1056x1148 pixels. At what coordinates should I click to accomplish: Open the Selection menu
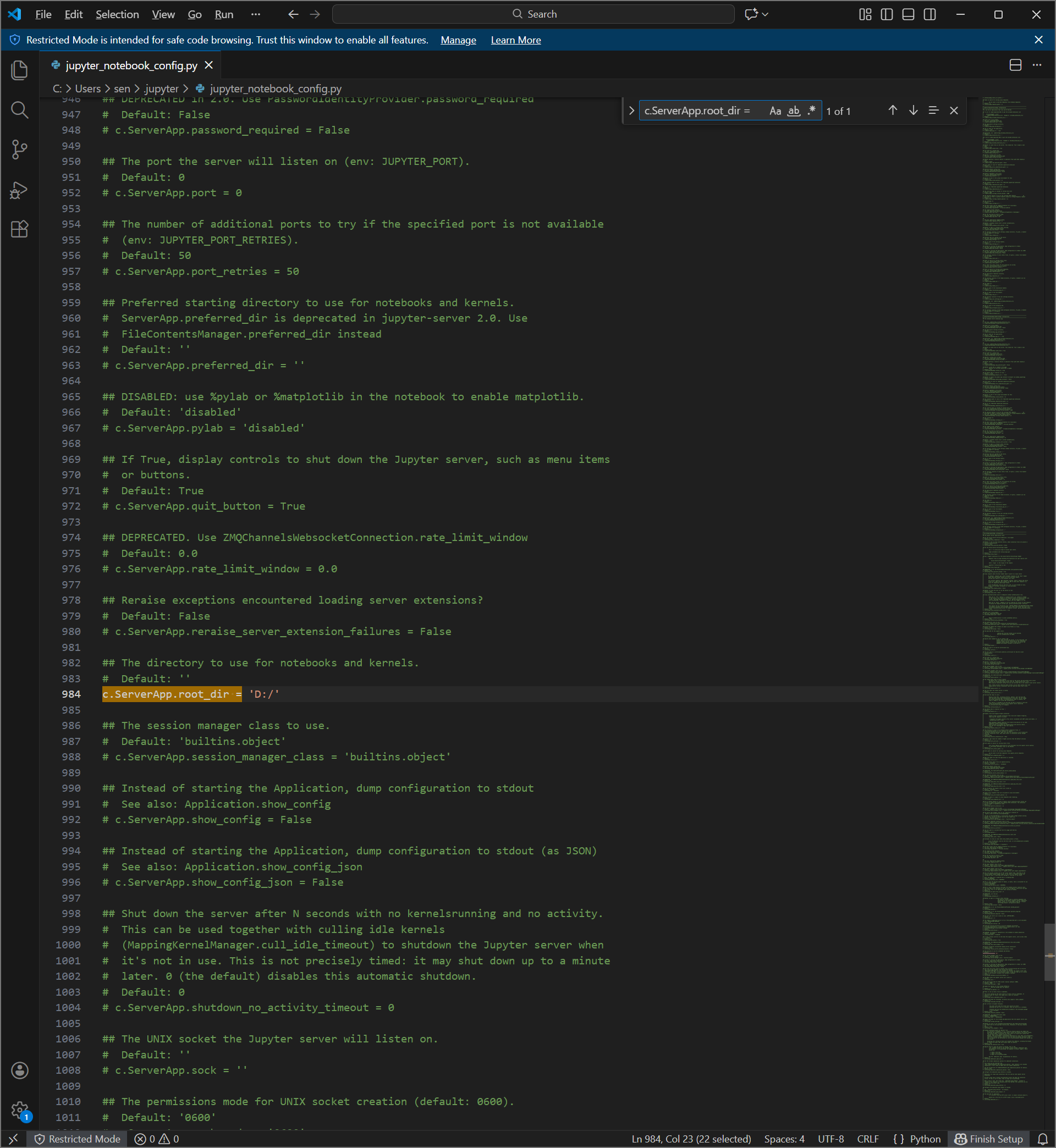tap(117, 14)
